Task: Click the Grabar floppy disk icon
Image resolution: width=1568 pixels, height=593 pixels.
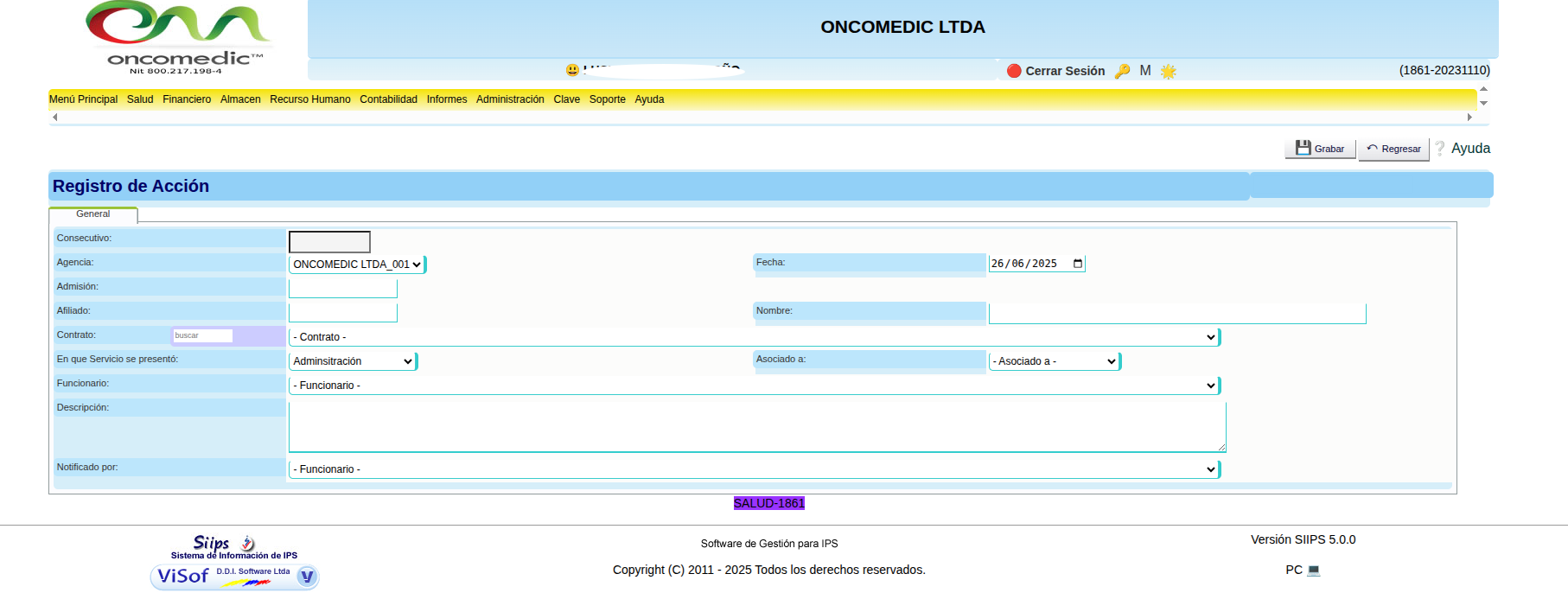Action: (x=1303, y=148)
